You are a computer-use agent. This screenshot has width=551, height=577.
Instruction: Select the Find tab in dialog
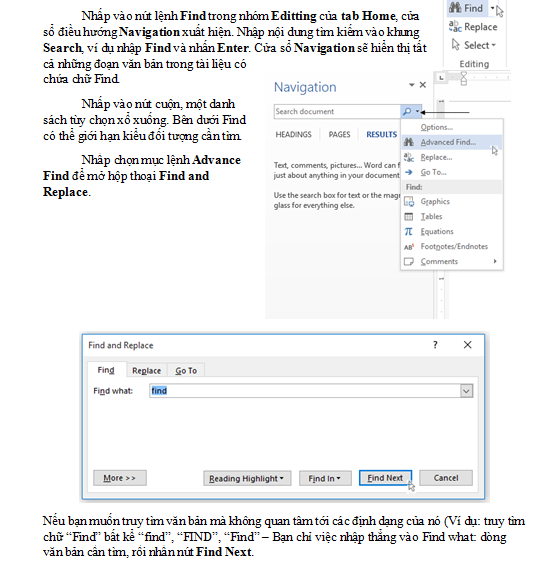coord(106,370)
